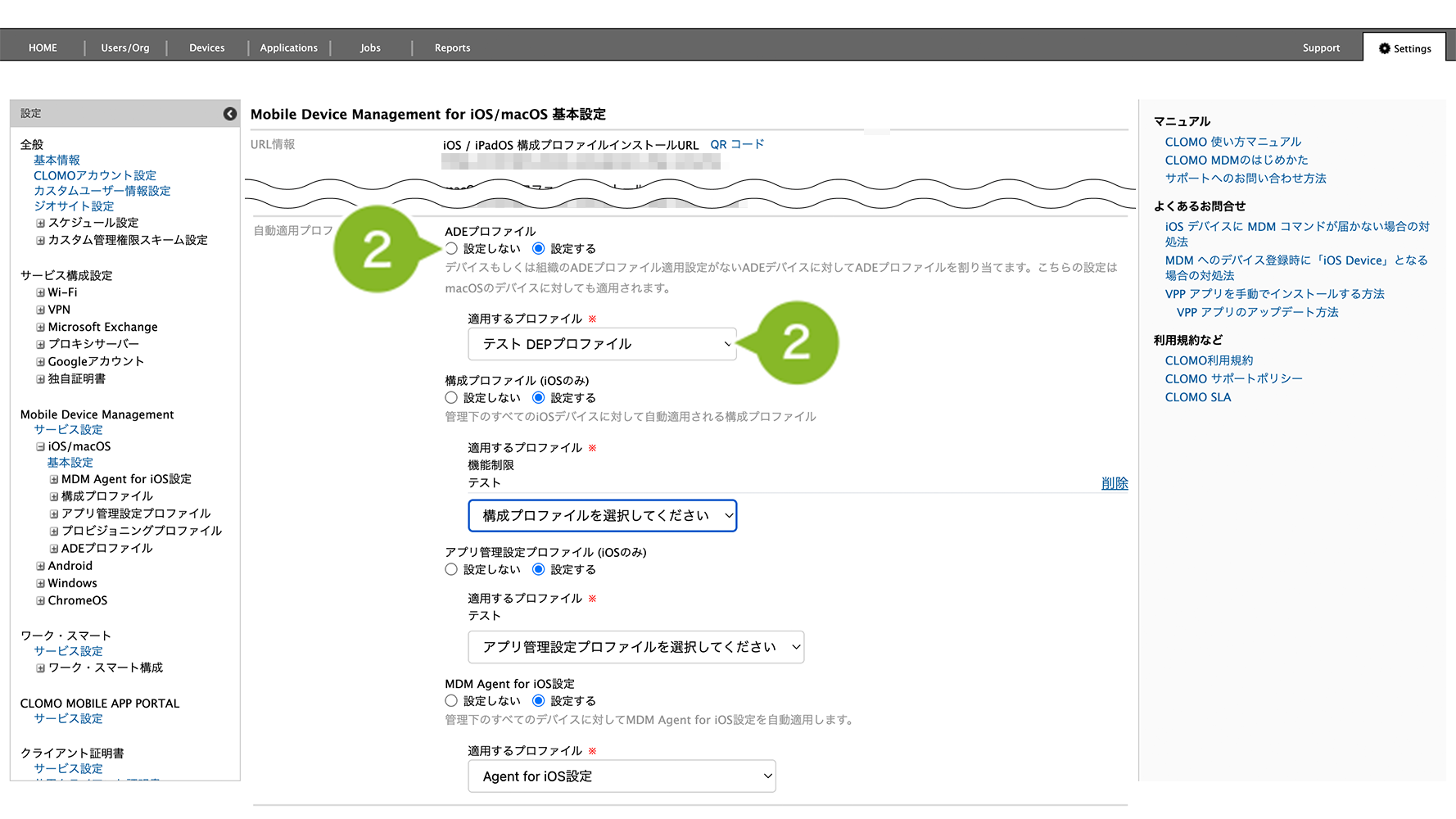1456x819 pixels.
Task: Open アプリ管理設定プロファイルを選択してください dropdown
Action: (x=635, y=647)
